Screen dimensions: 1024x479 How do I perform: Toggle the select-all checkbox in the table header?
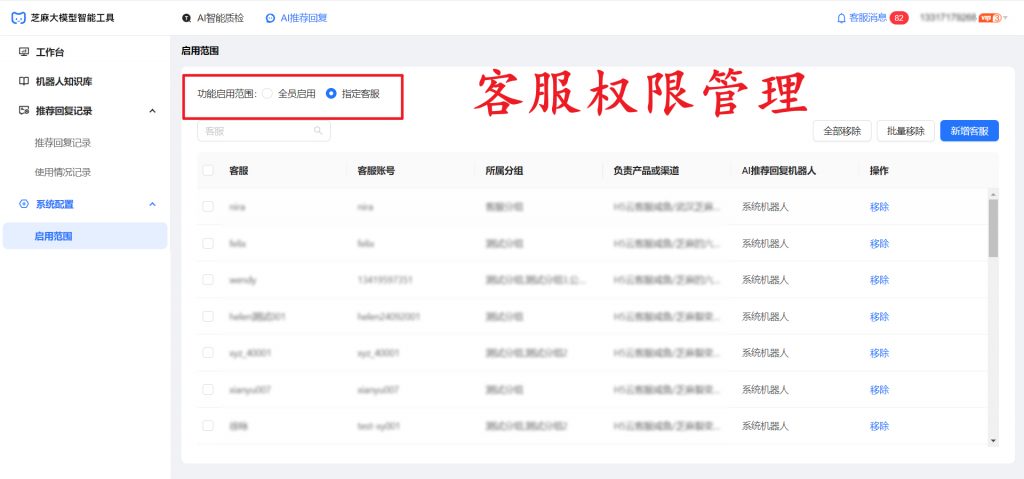click(208, 171)
